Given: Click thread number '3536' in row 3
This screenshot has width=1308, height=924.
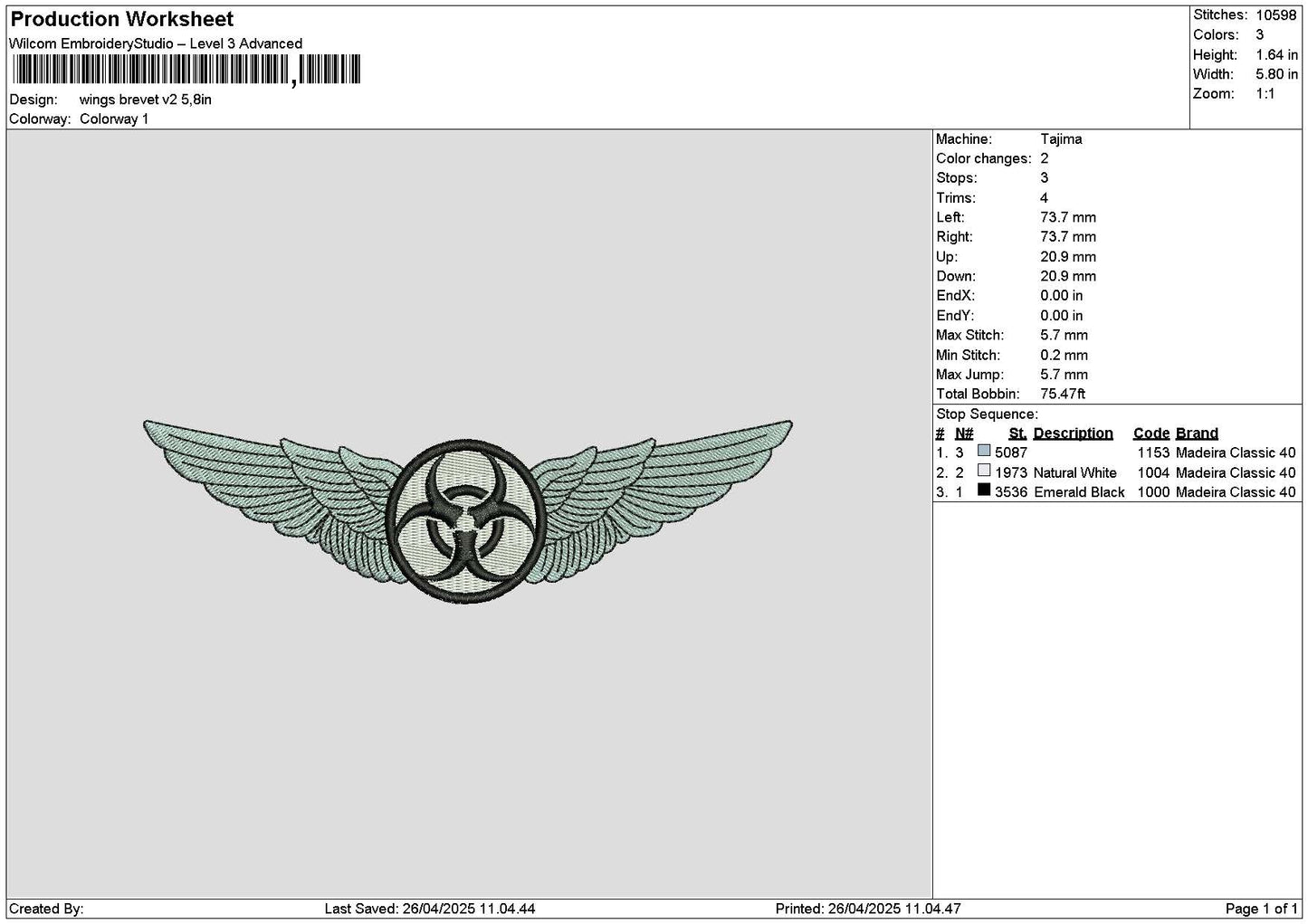Looking at the screenshot, I should pyautogui.click(x=1011, y=492).
